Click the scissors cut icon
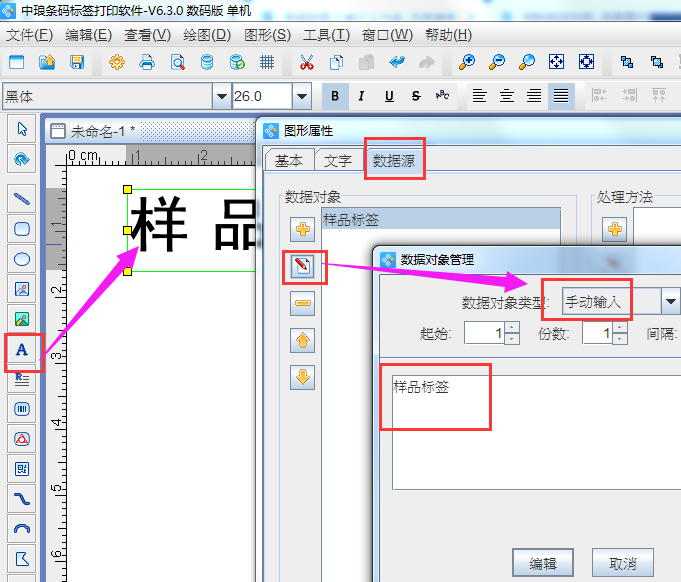681x582 pixels. pyautogui.click(x=306, y=62)
